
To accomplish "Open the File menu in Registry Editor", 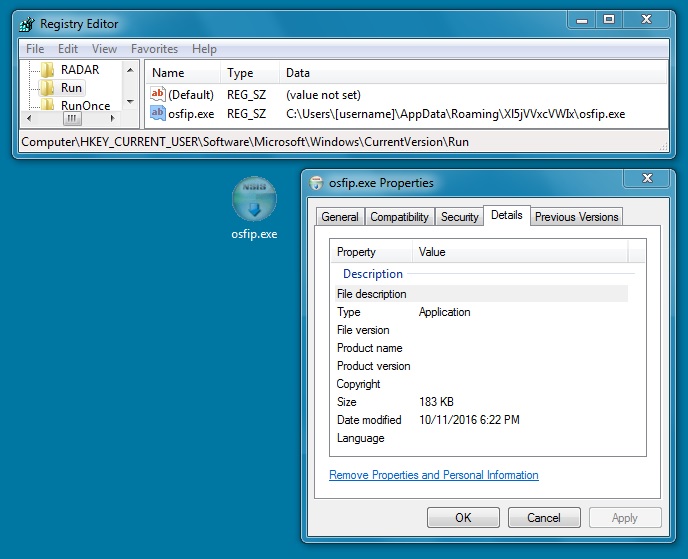I will tap(35, 49).
